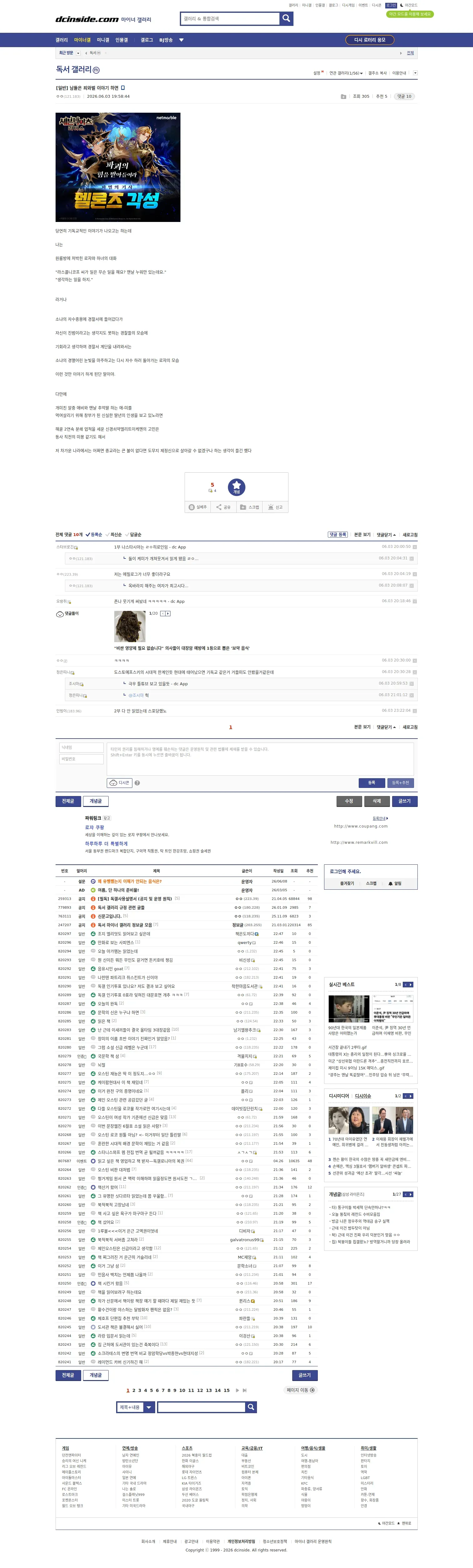Image resolution: width=473 pixels, height=1568 pixels.
Task: Click the 실베추 button under the post
Action: [x=198, y=507]
